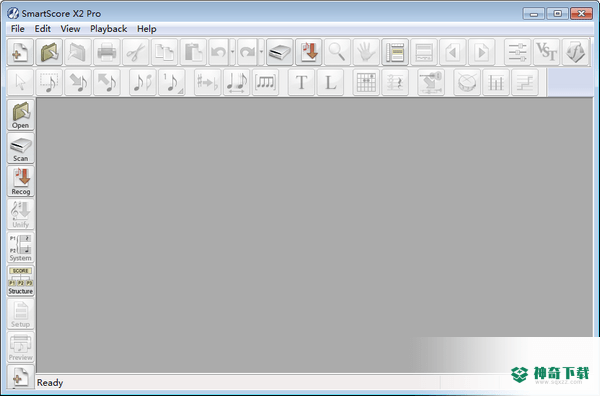This screenshot has width=600, height=396.
Task: Click the note spacing tool
Action: click(x=236, y=82)
